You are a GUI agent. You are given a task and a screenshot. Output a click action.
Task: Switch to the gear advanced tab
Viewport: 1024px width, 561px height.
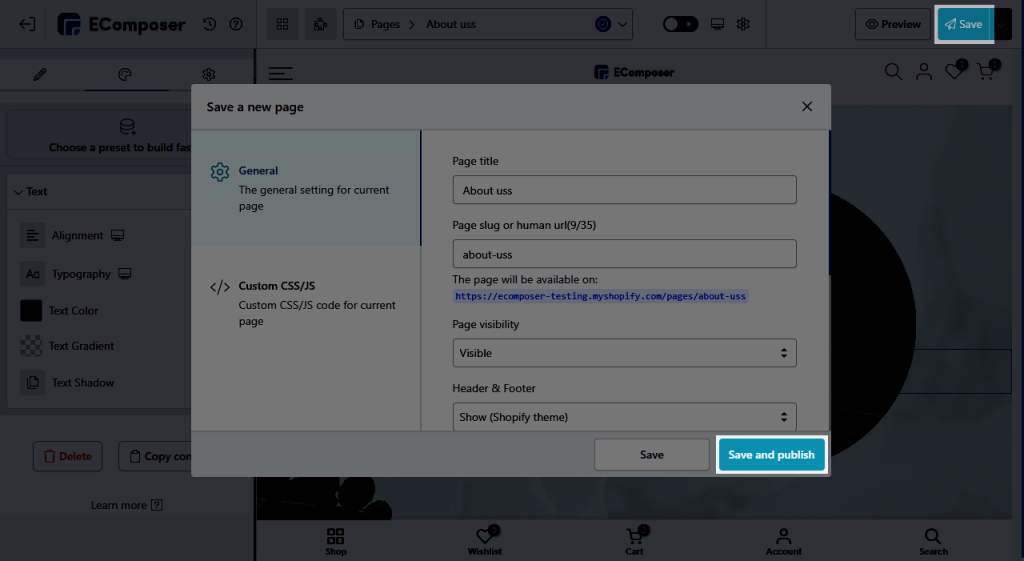click(208, 74)
